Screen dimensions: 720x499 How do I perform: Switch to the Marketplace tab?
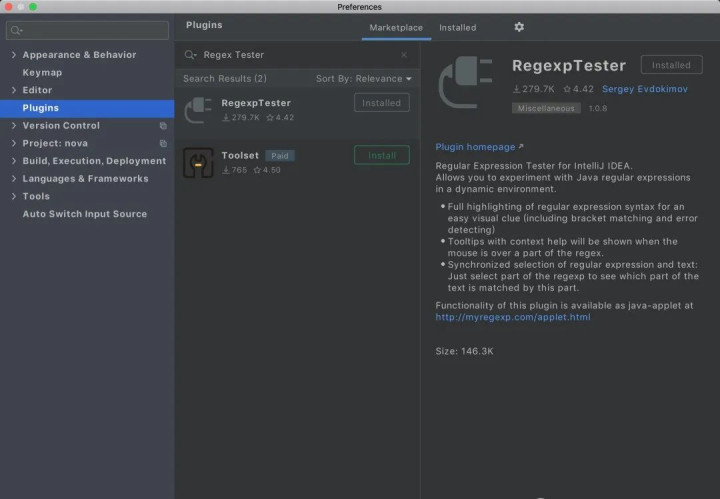pyautogui.click(x=396, y=27)
